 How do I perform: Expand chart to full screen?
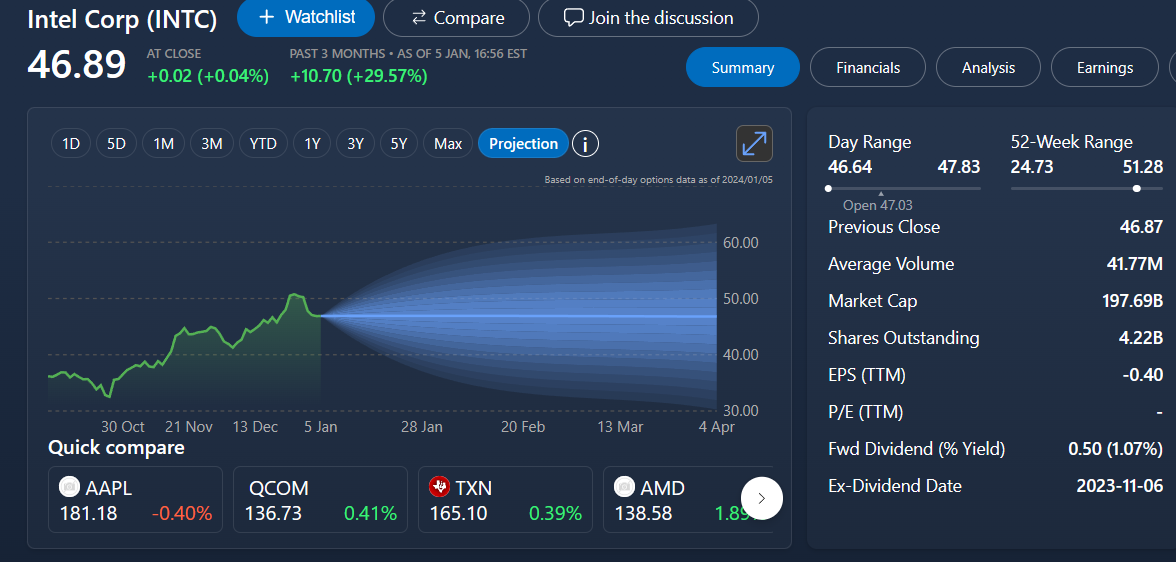coord(754,143)
